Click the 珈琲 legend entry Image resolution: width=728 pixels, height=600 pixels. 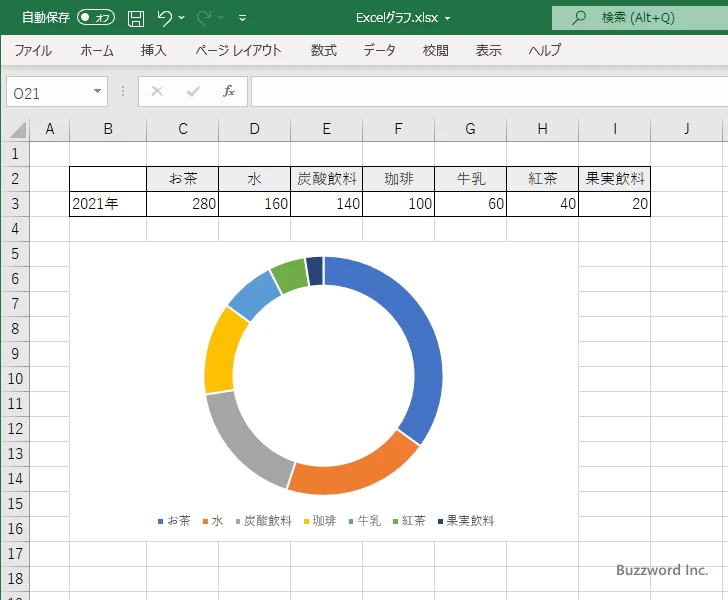(x=319, y=521)
